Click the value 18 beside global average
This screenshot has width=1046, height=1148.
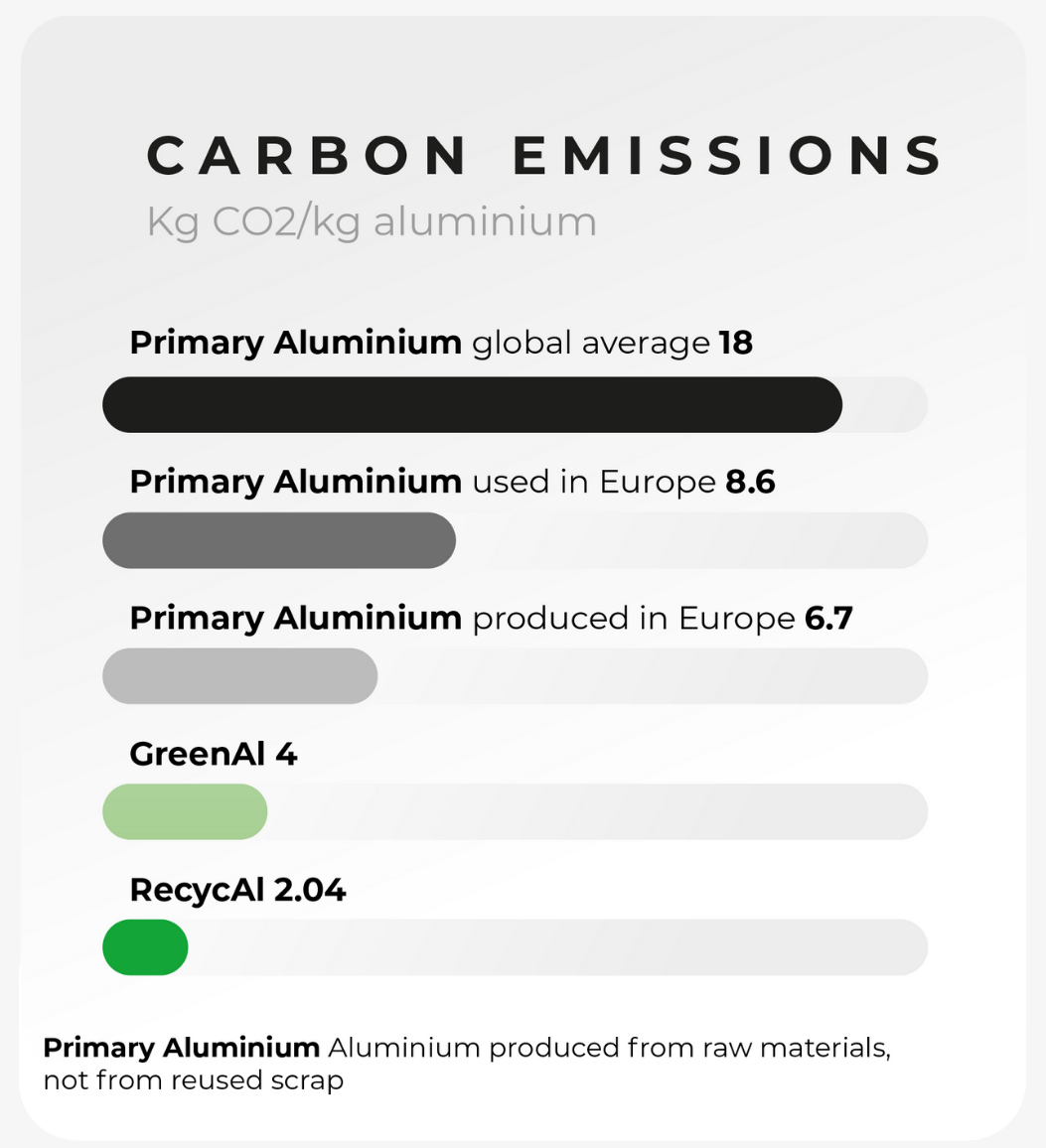click(x=736, y=344)
